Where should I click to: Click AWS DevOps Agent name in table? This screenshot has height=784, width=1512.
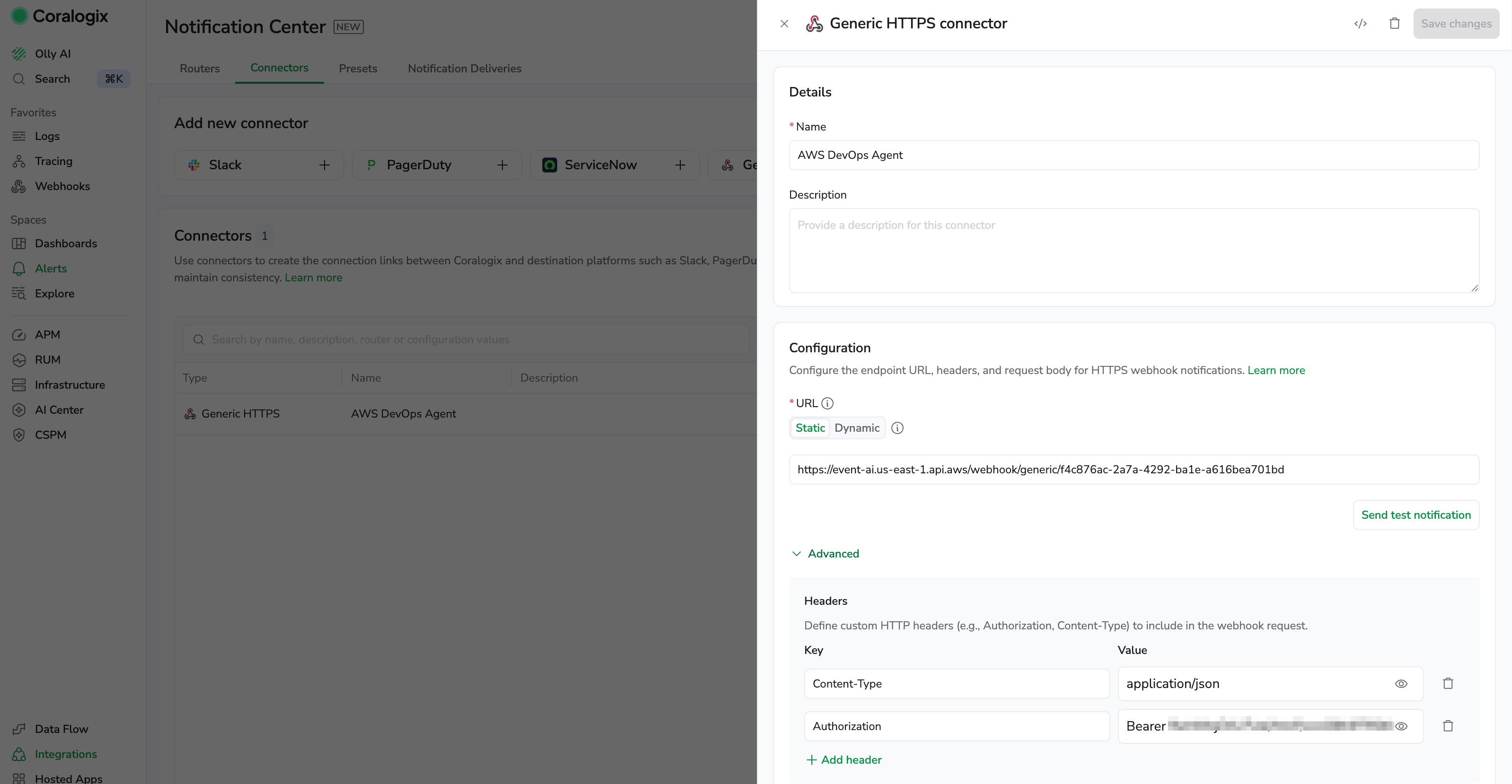click(x=403, y=414)
